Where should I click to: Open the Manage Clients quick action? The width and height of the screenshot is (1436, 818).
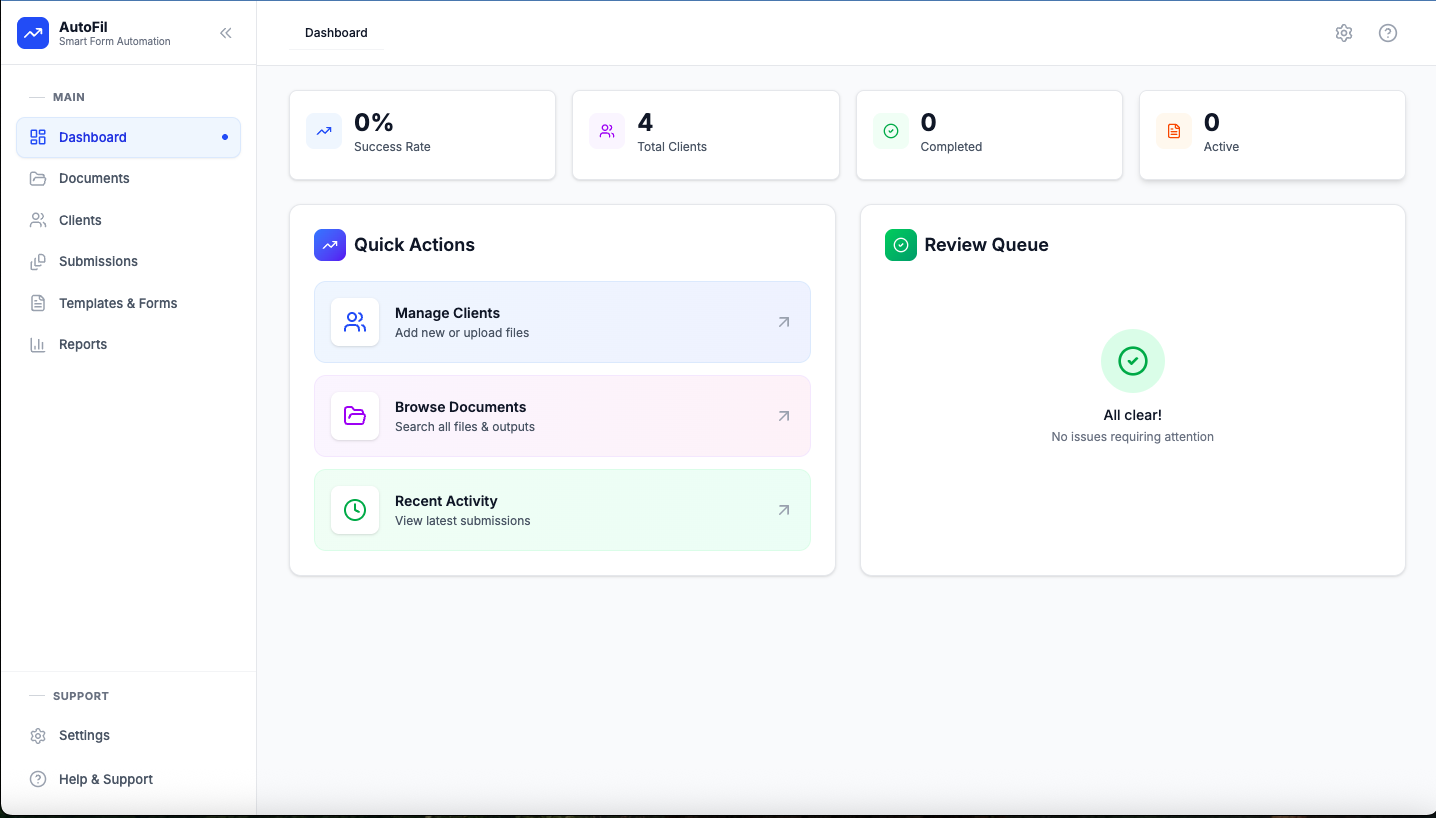(x=562, y=322)
